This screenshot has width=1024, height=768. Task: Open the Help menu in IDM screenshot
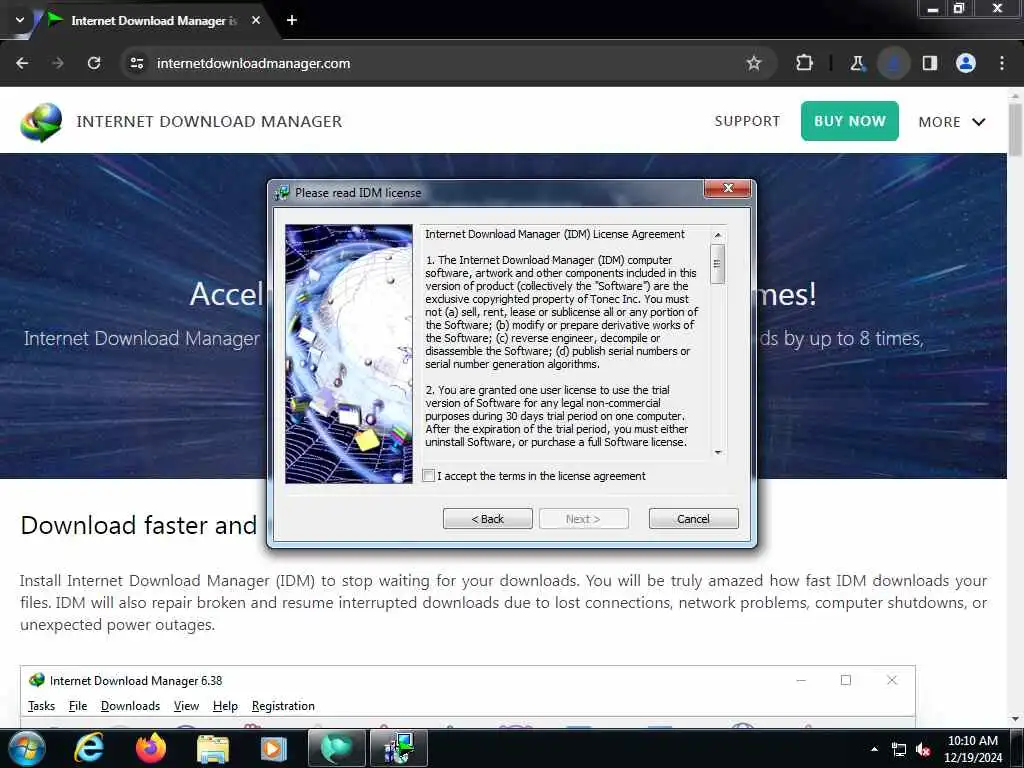(225, 706)
